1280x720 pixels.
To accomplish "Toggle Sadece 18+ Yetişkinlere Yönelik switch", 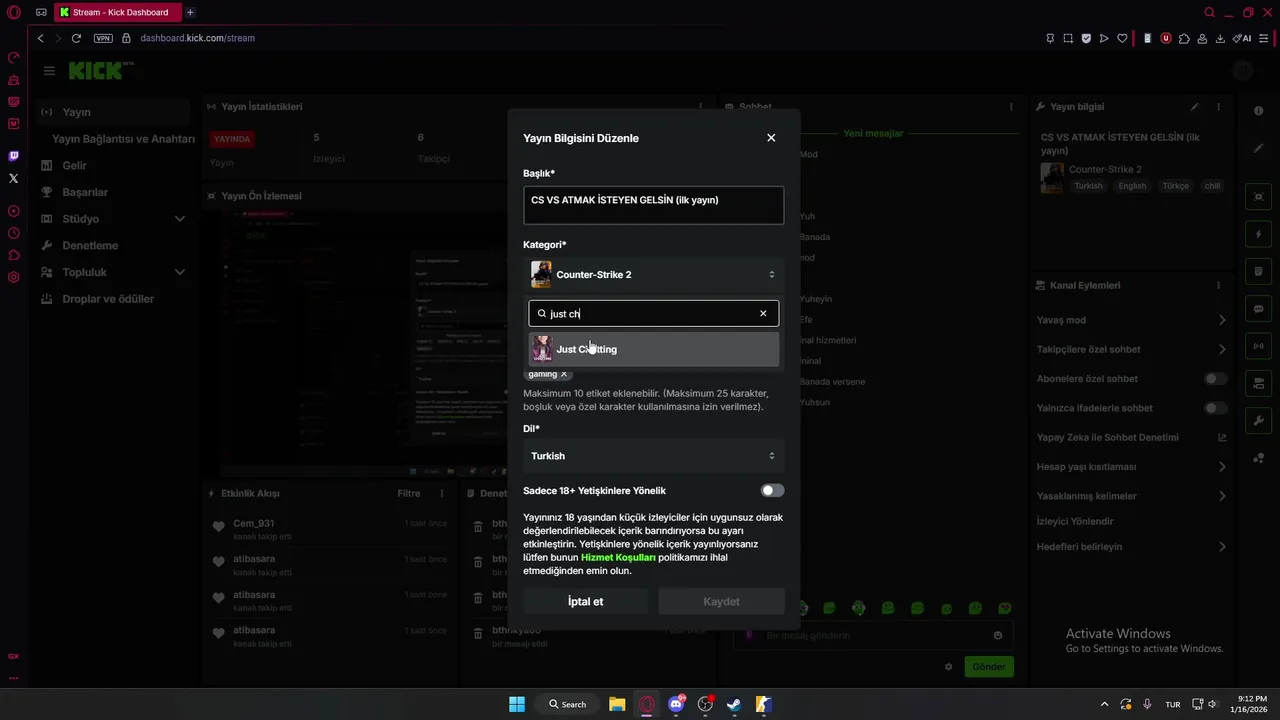I will [772, 491].
